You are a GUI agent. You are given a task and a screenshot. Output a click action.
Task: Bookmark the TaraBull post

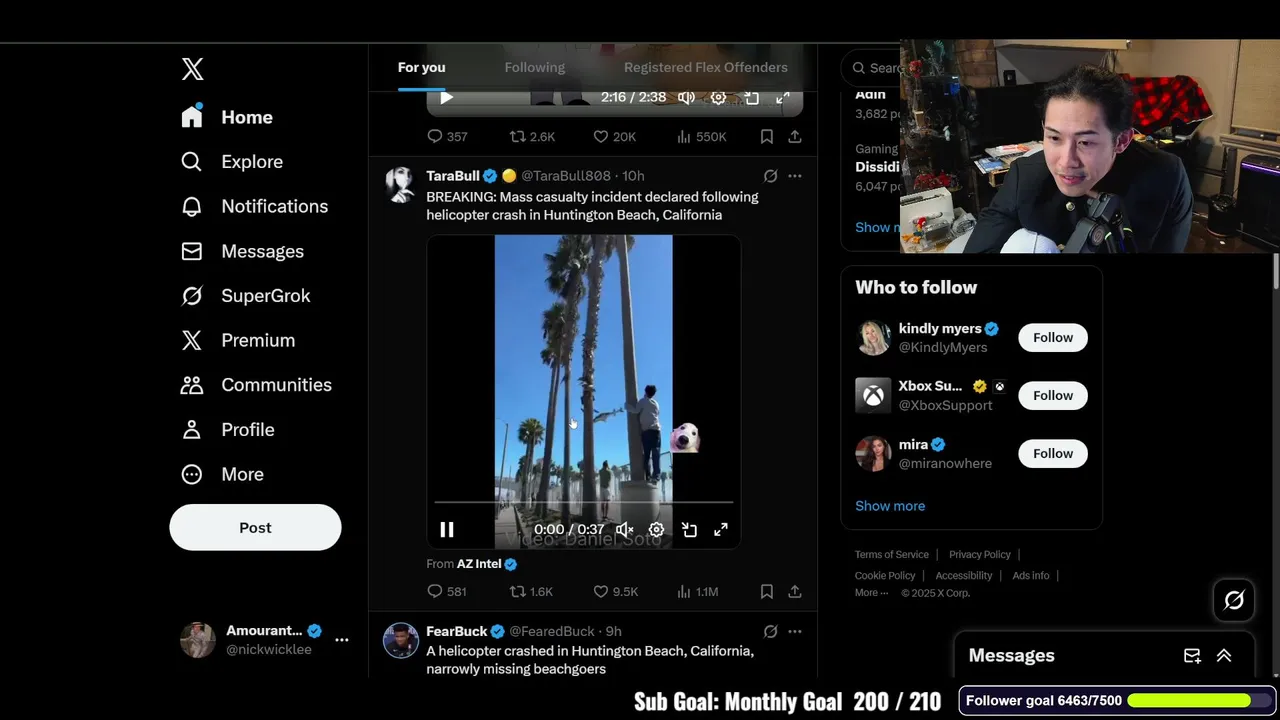pos(766,592)
